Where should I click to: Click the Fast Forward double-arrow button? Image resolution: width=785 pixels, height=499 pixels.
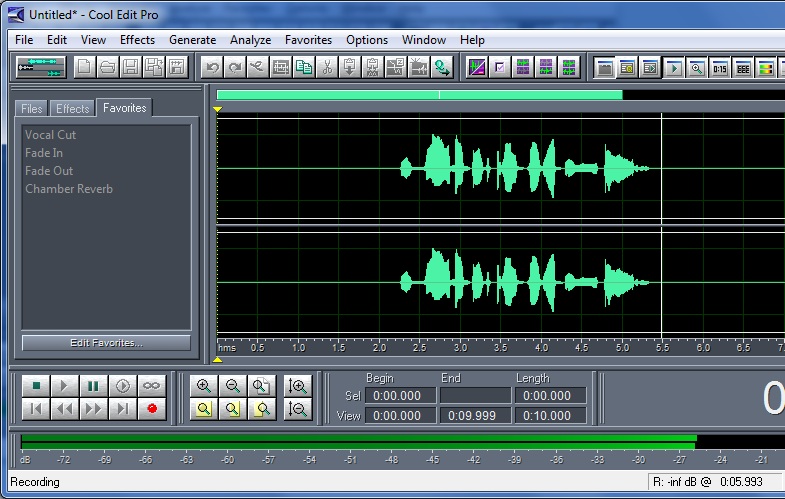pyautogui.click(x=93, y=409)
